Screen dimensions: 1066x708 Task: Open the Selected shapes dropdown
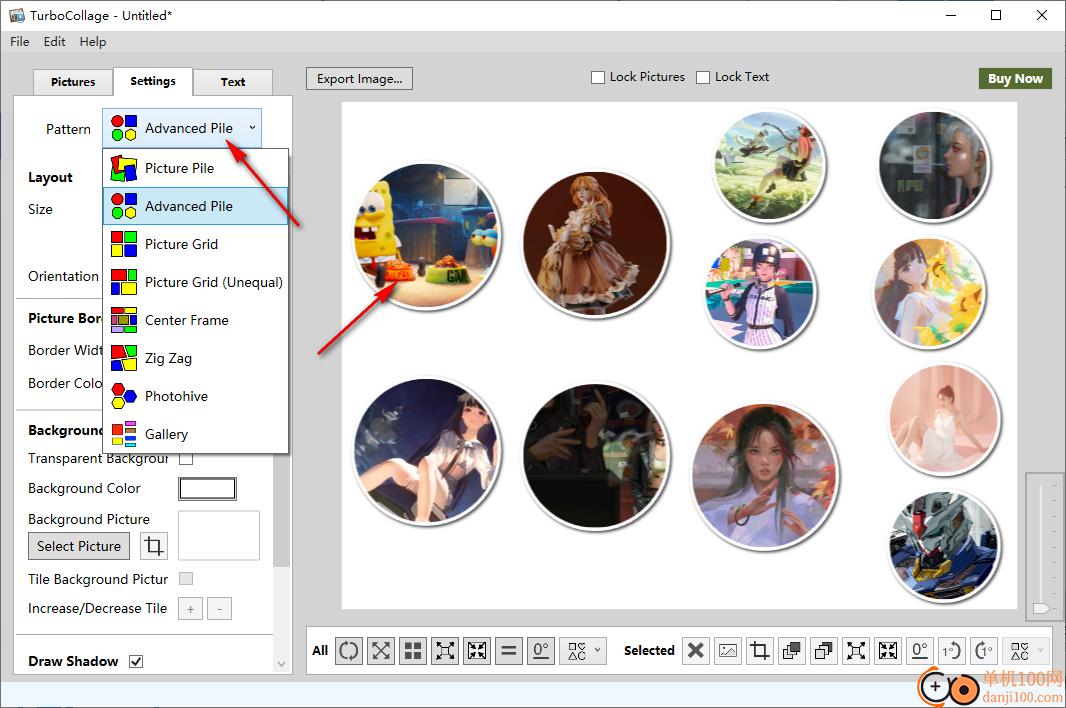pyautogui.click(x=1025, y=651)
